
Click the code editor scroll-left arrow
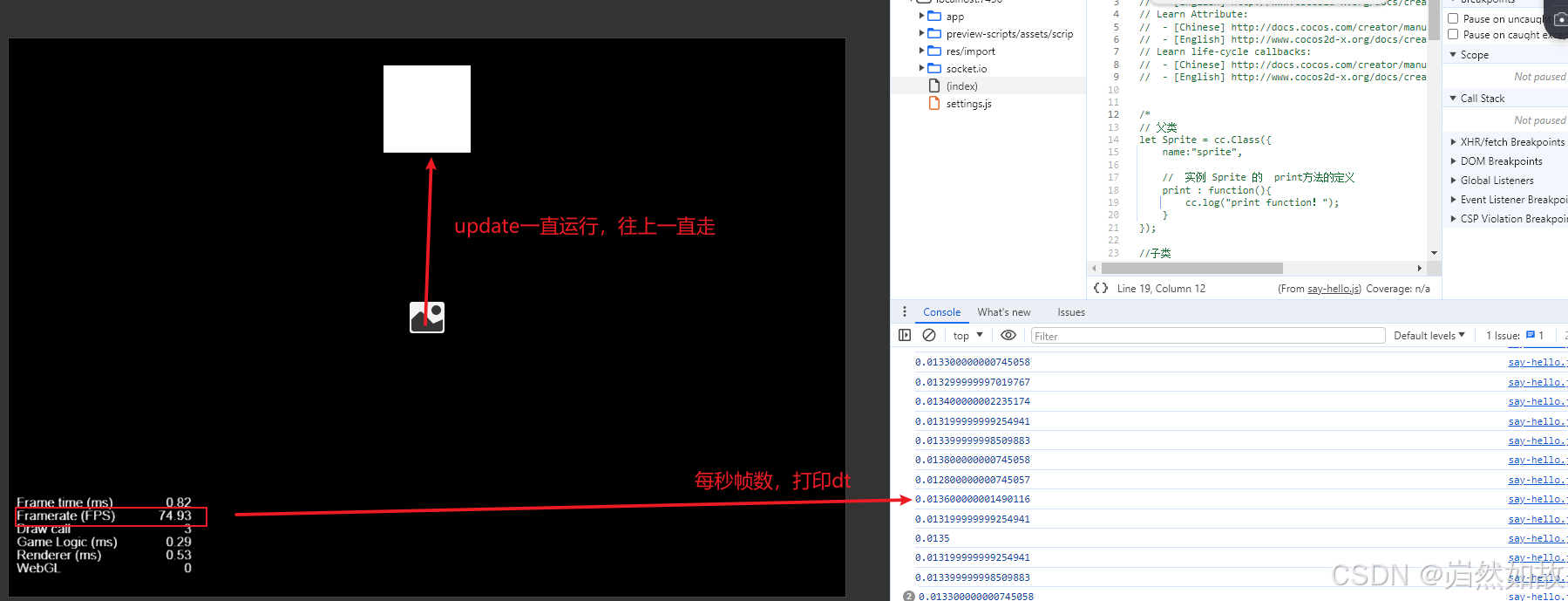[1094, 268]
